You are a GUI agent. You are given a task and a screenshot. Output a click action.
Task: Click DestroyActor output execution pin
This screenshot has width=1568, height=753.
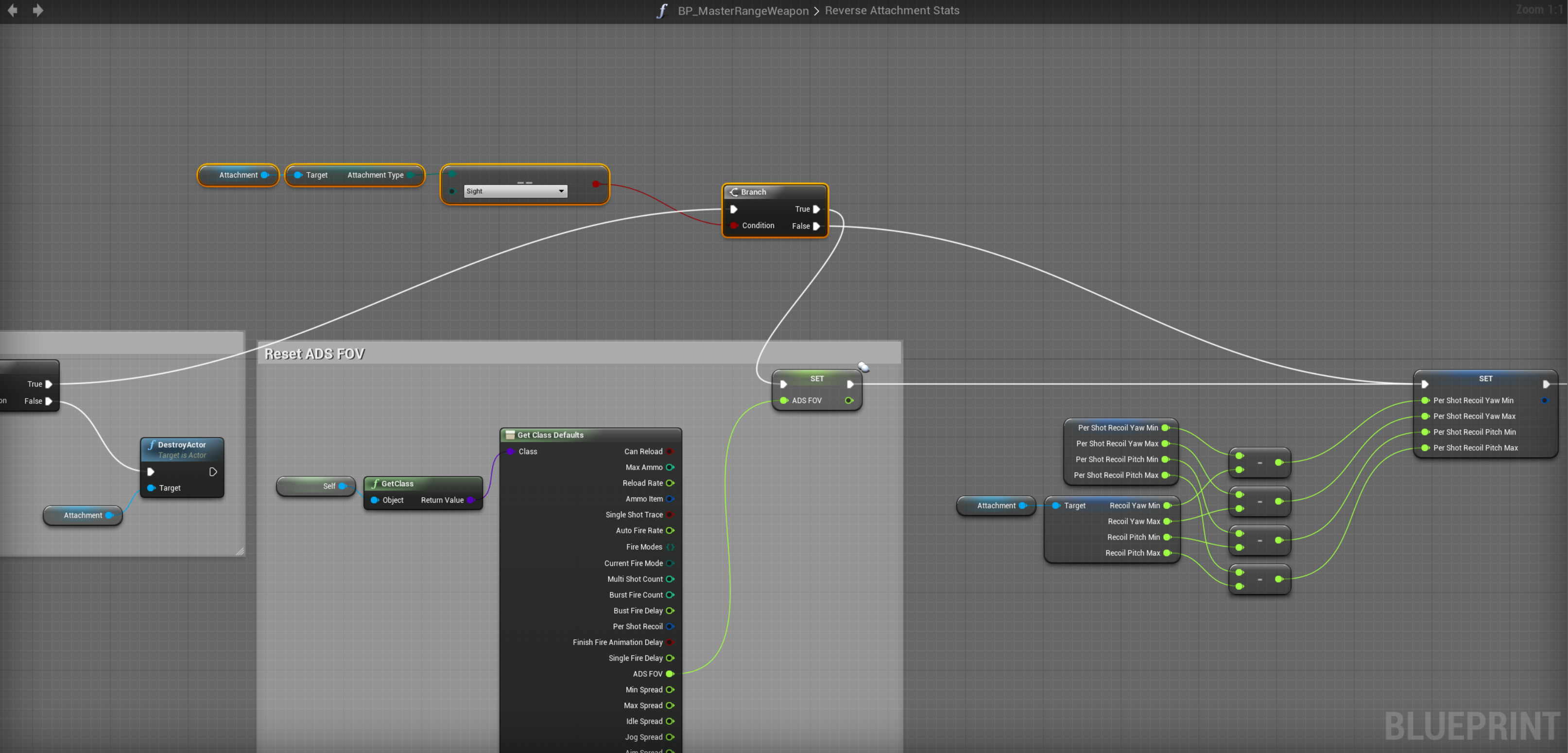(x=213, y=472)
